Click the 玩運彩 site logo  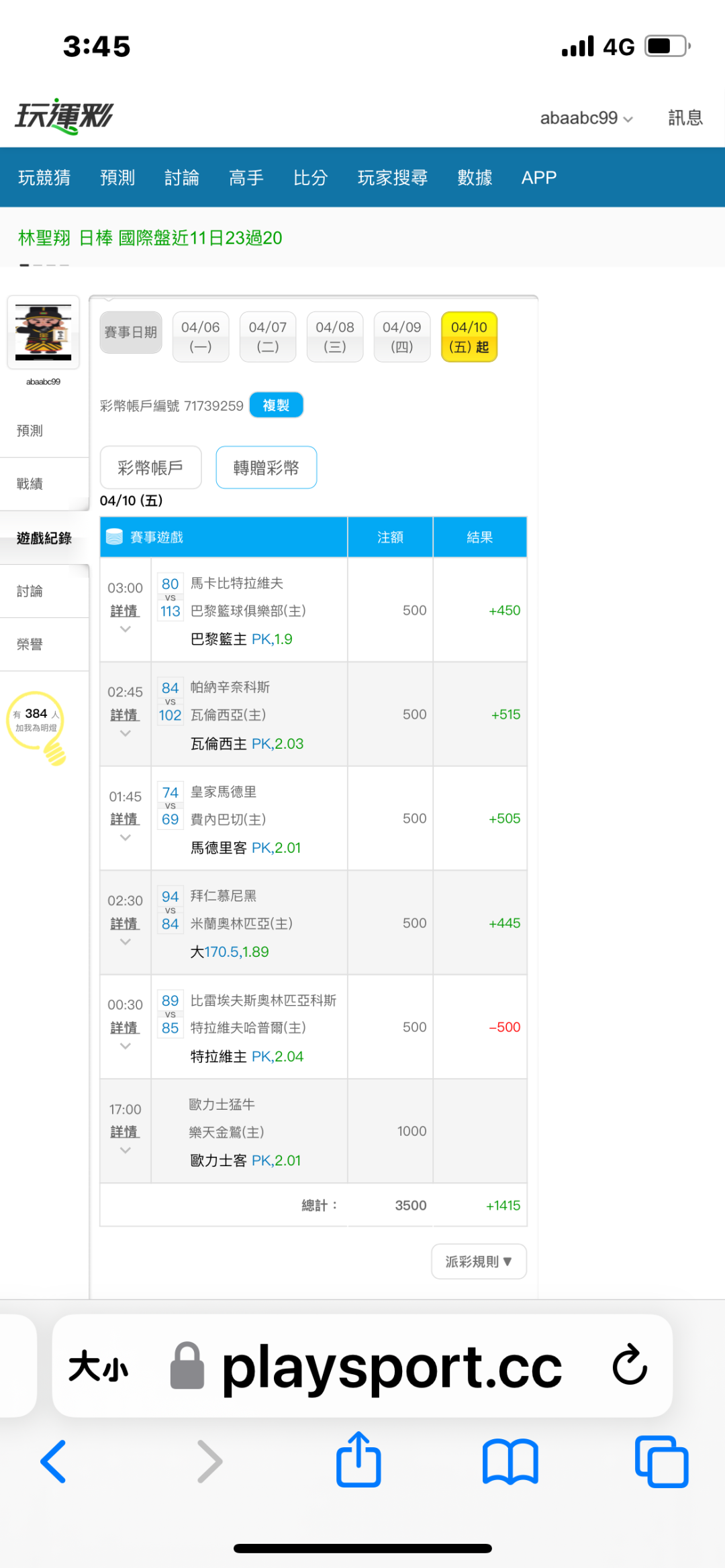pos(64,117)
